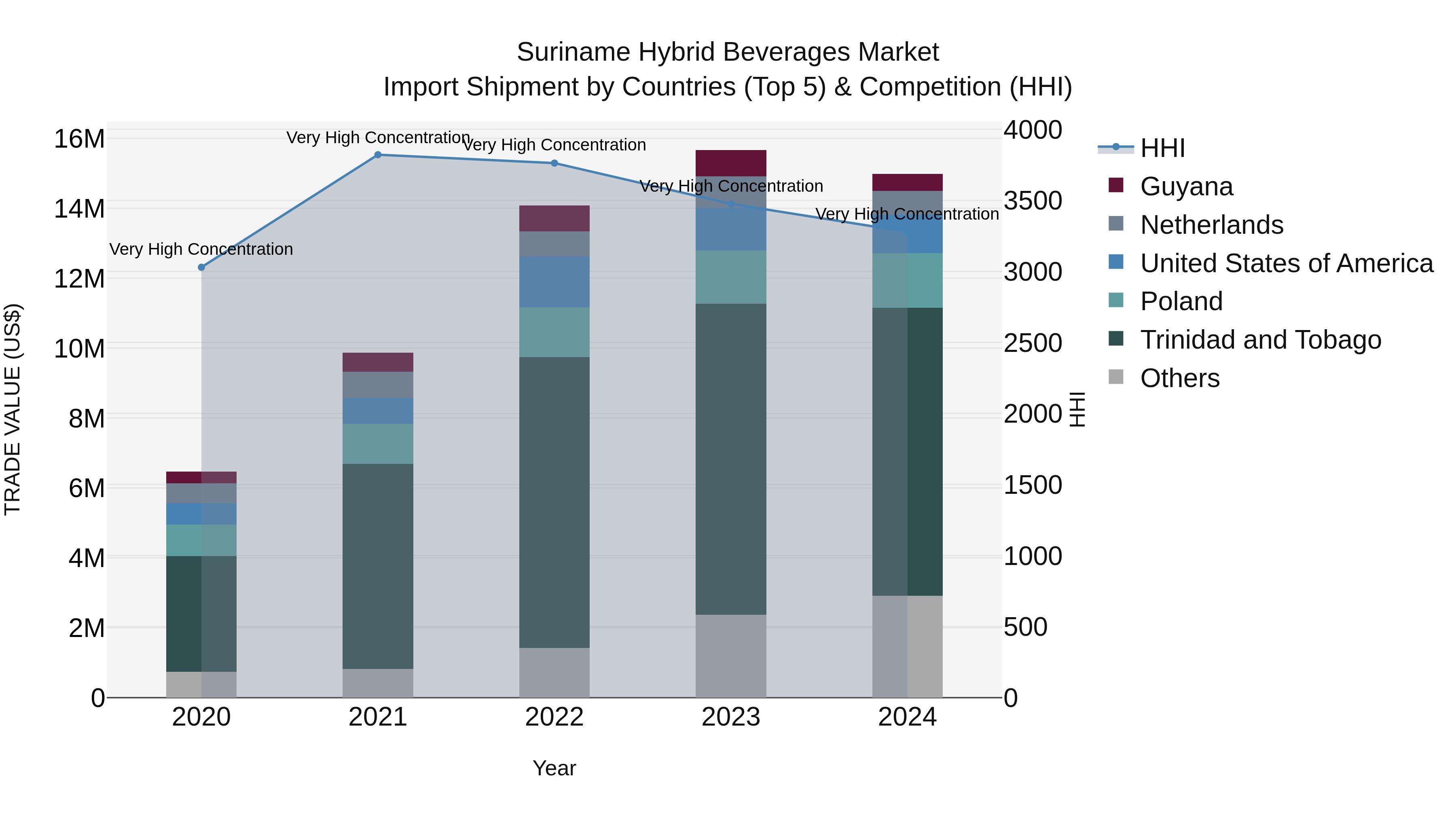Click the Netherlands segment in 2021 bar
1456x819 pixels.
pyautogui.click(x=378, y=385)
